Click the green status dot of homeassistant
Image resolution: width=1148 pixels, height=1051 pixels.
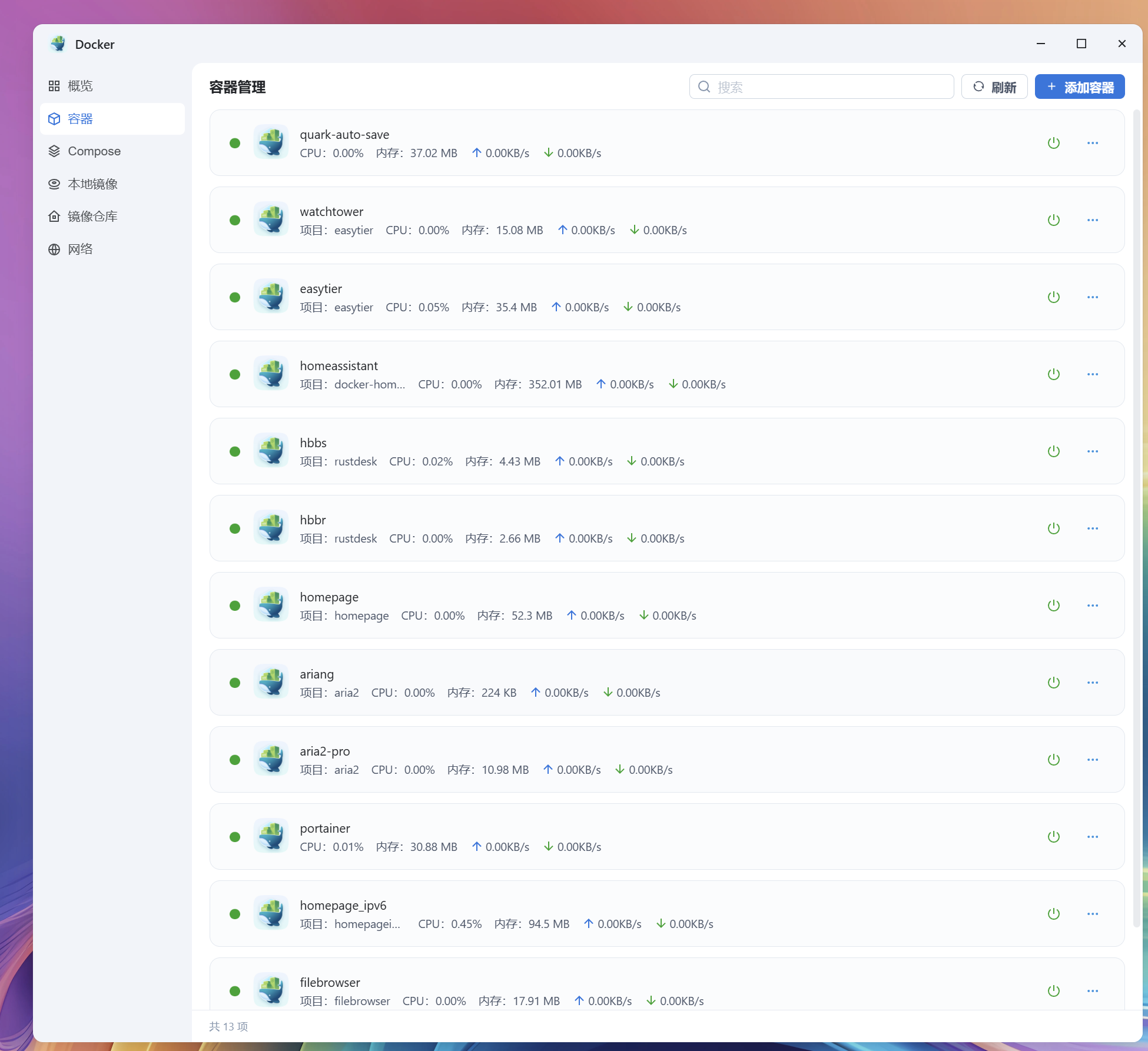pos(235,374)
